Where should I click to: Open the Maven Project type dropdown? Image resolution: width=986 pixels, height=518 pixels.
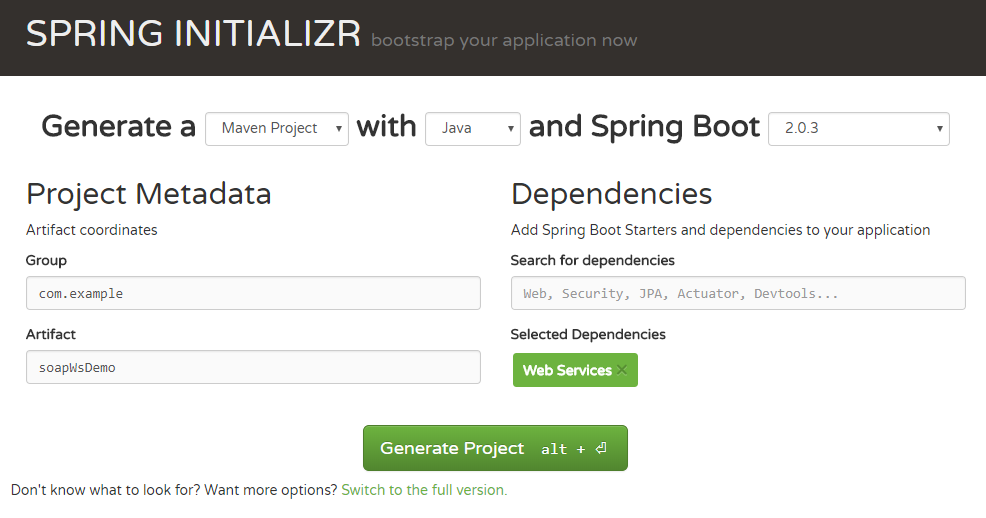[x=277, y=129]
